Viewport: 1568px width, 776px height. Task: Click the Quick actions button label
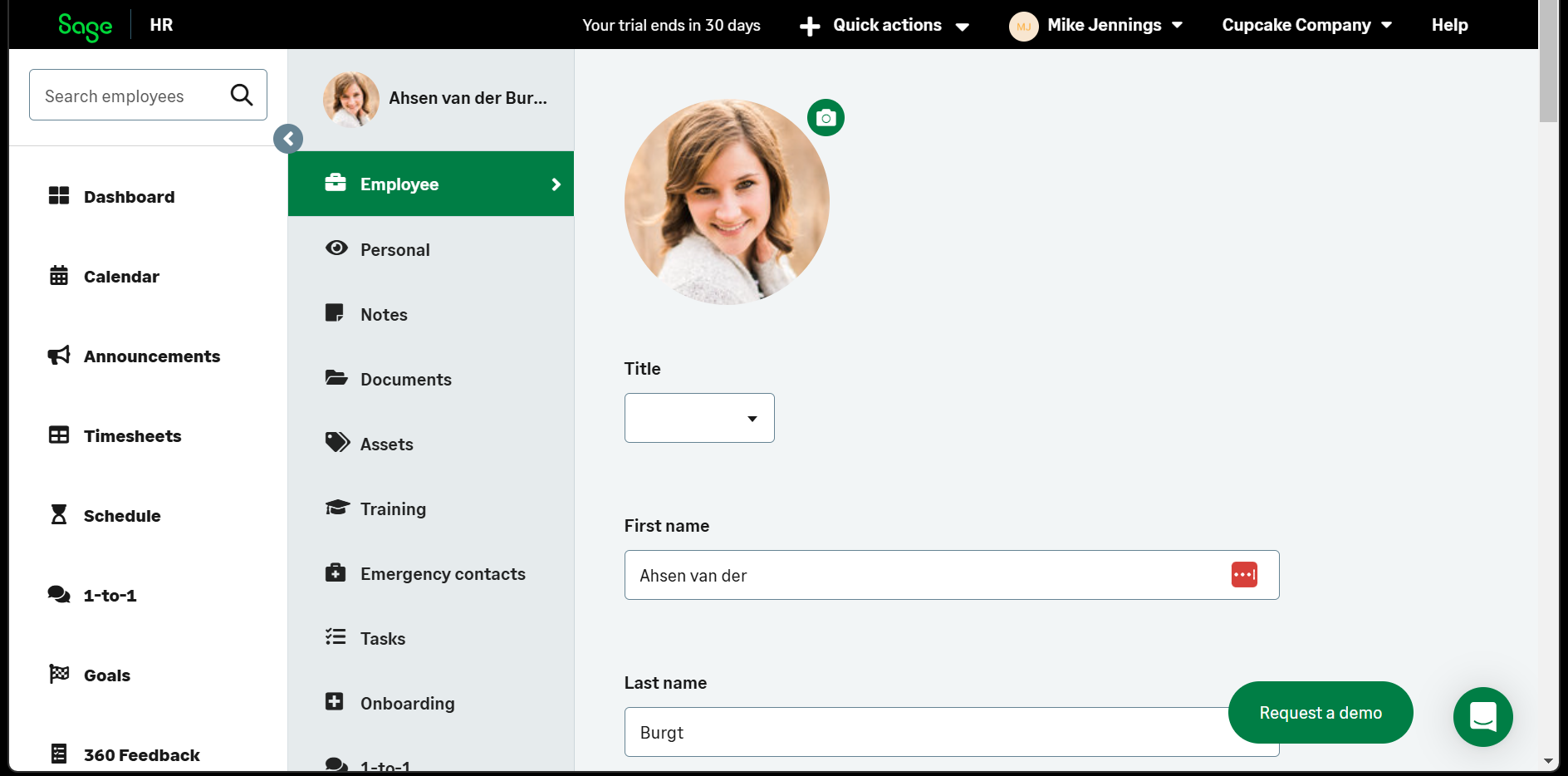point(887,25)
